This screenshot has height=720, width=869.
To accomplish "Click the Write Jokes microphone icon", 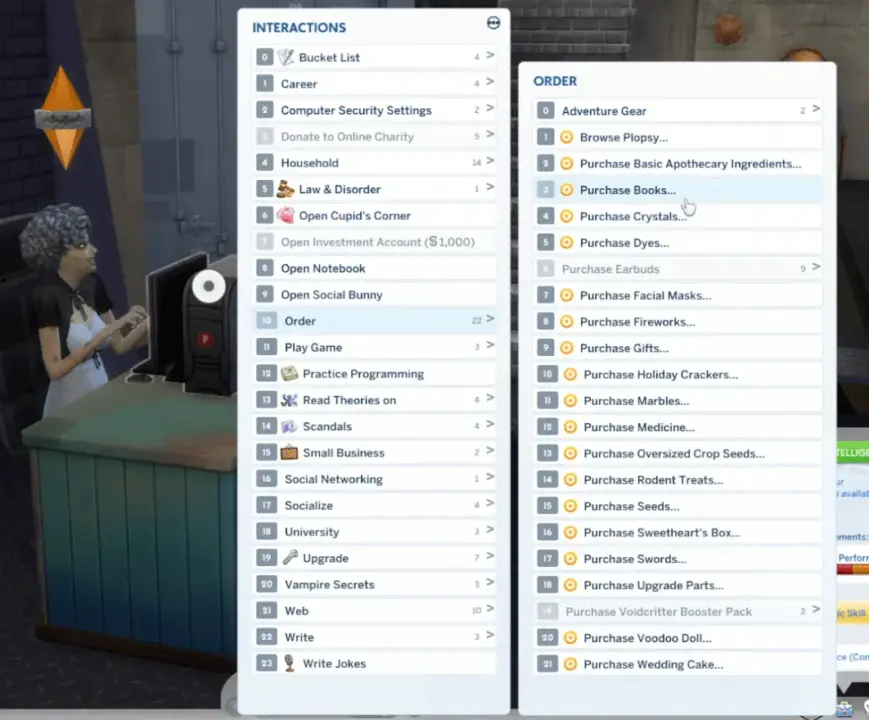I will click(289, 663).
